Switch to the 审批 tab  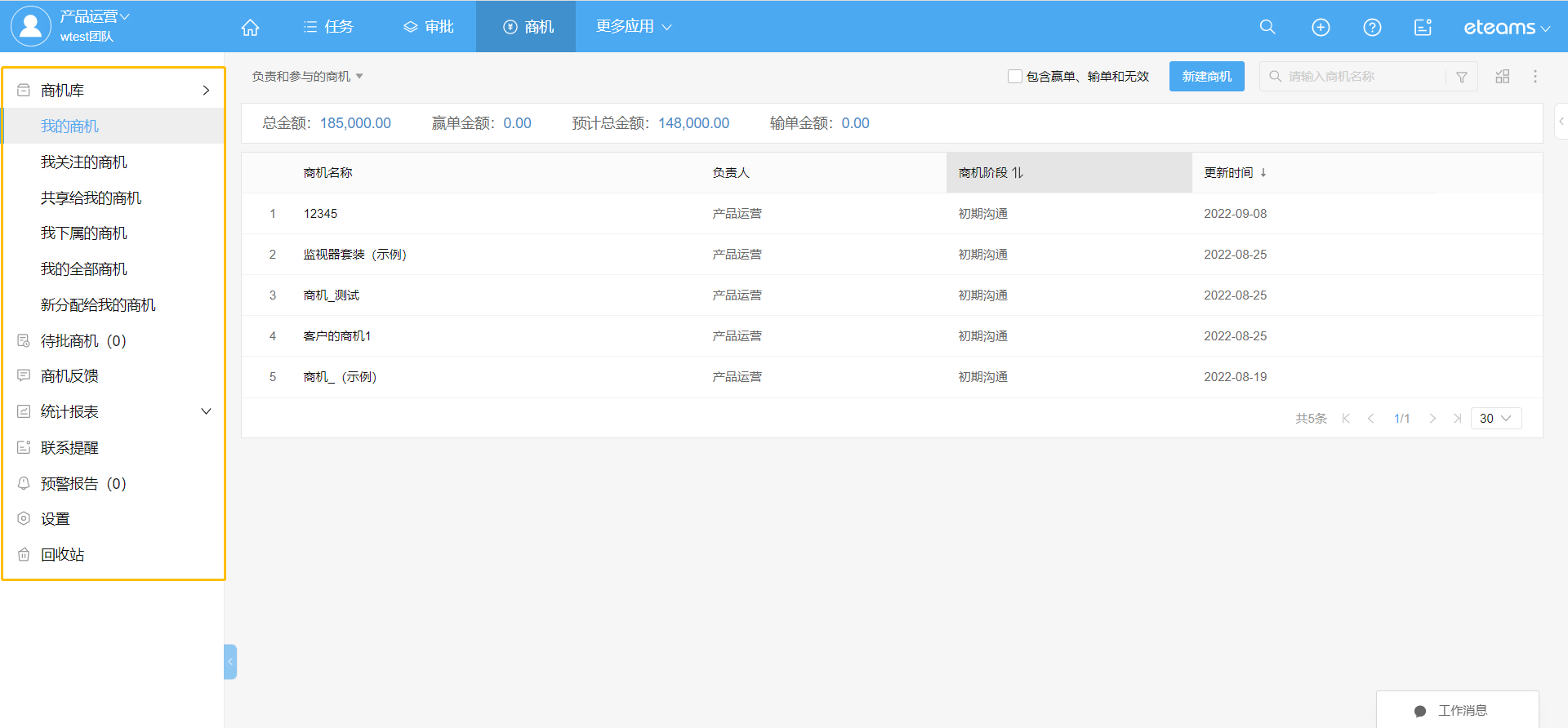coord(429,27)
